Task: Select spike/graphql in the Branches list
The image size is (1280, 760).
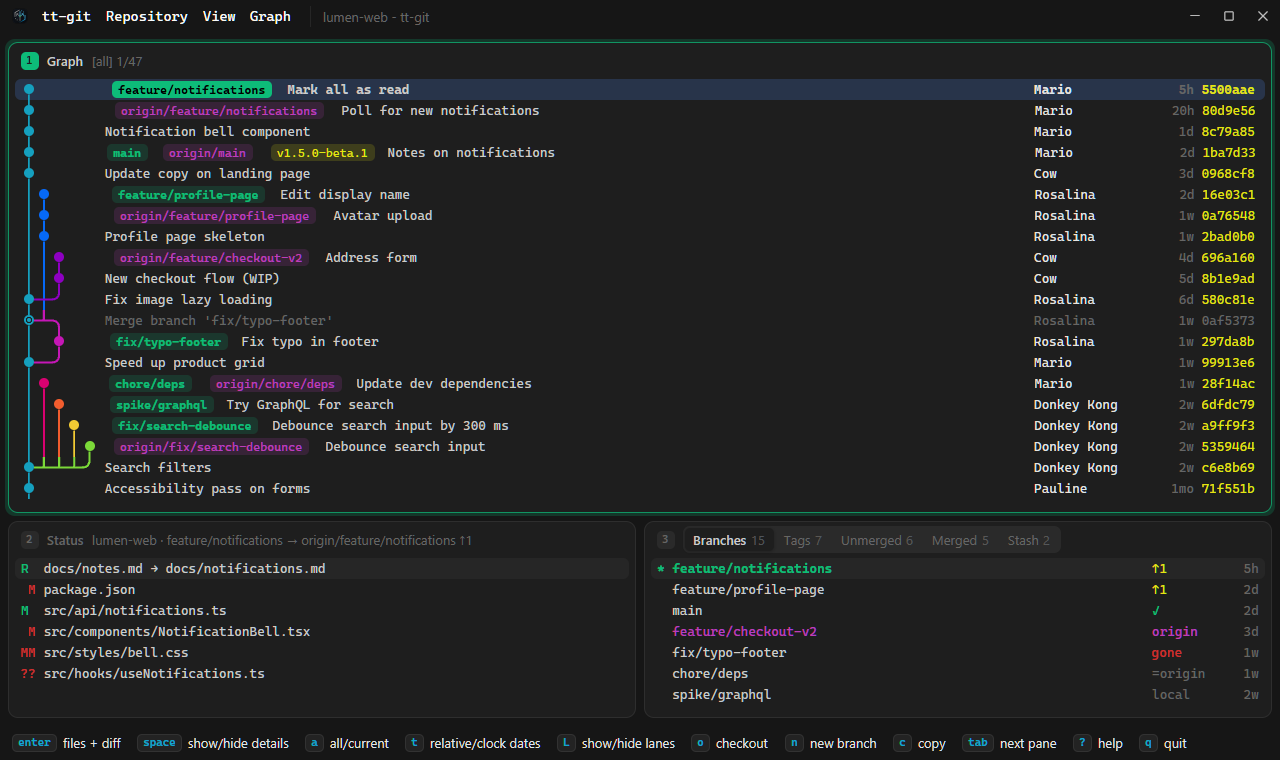Action: (x=958, y=695)
